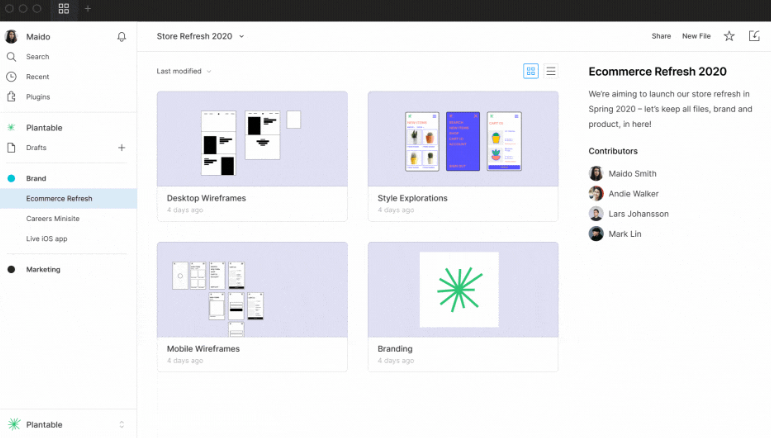Click the Lars Johansson name
771x438 pixels.
coord(638,214)
